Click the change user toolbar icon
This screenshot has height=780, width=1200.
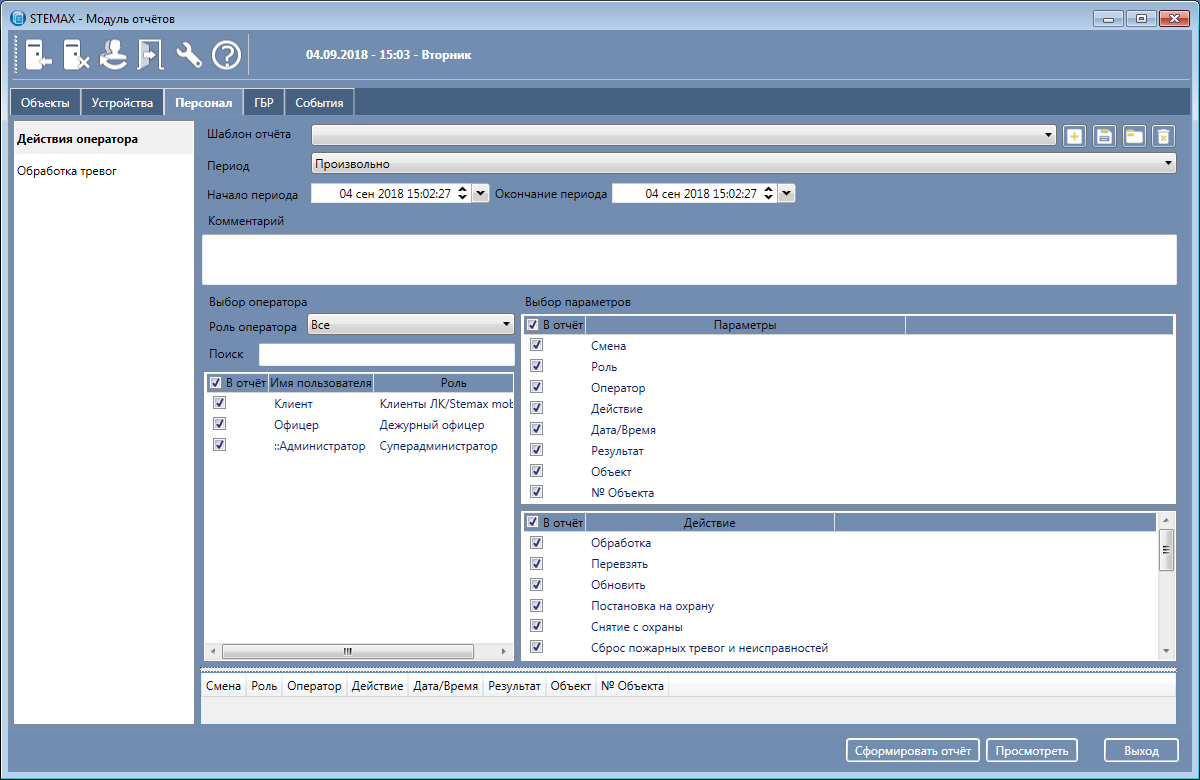[x=114, y=55]
